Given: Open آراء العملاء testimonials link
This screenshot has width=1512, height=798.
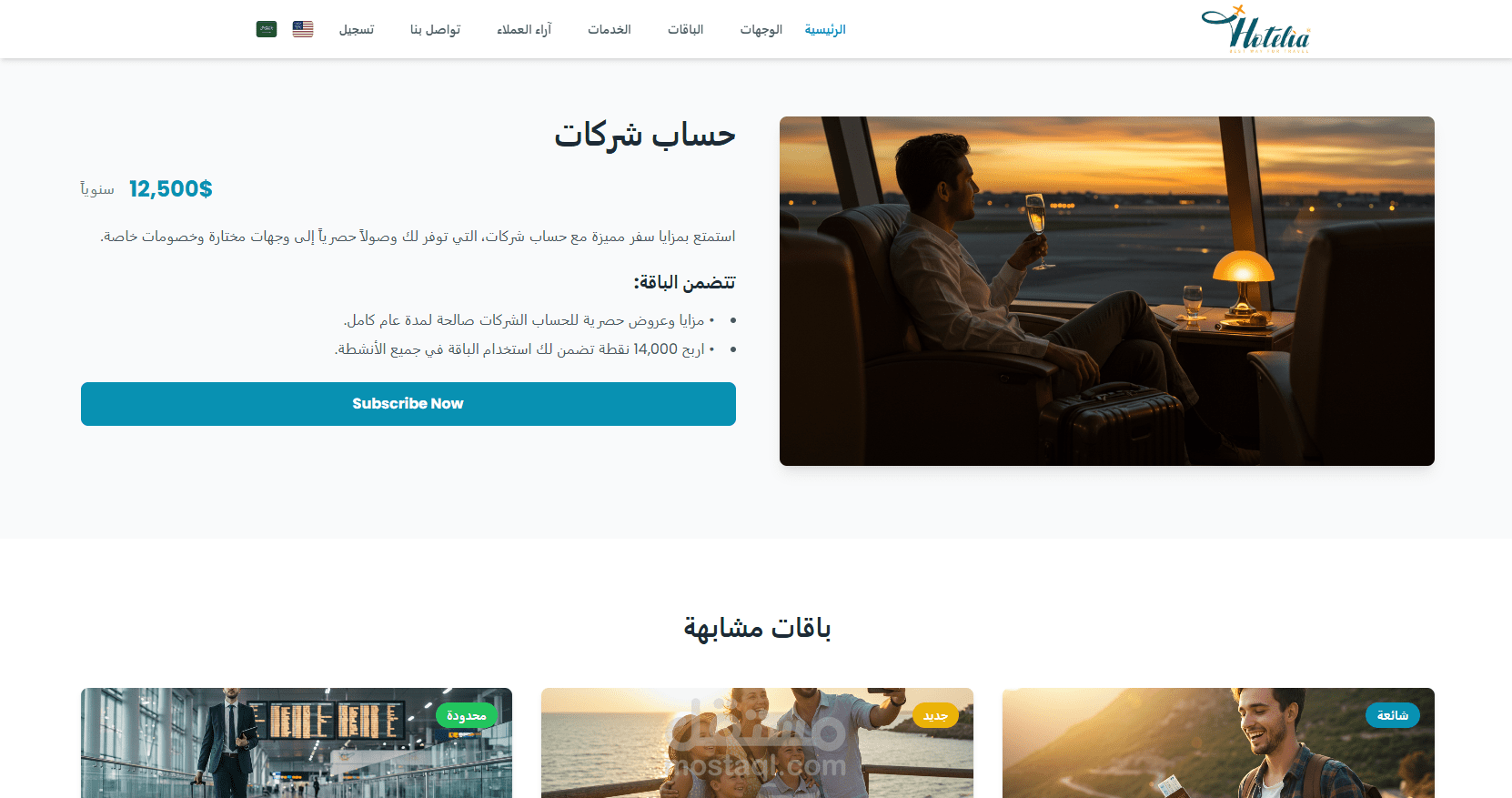Looking at the screenshot, I should coord(524,30).
